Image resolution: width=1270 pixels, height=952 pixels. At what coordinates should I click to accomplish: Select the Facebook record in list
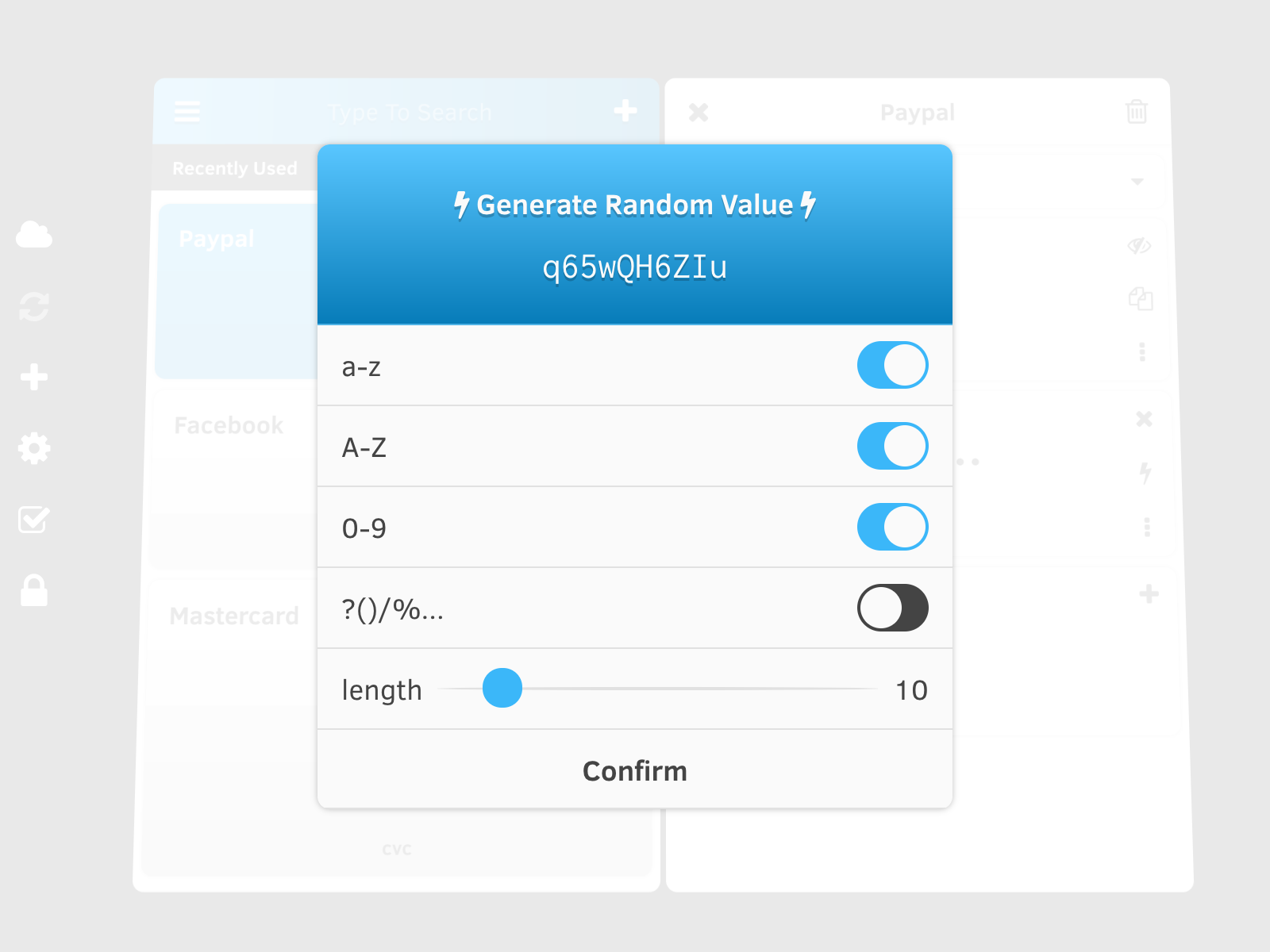229,425
